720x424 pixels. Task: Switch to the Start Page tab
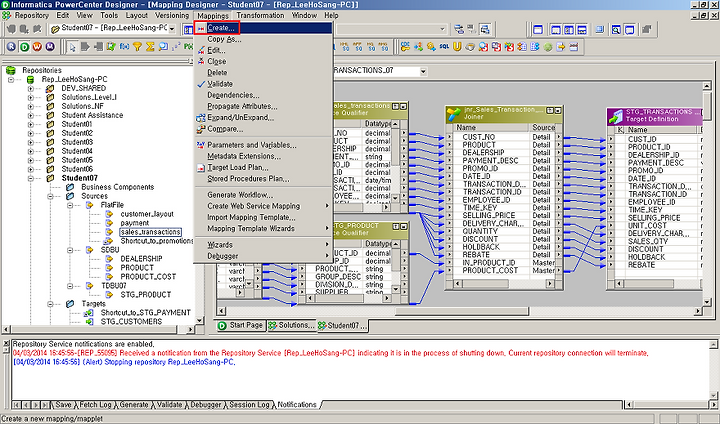pyautogui.click(x=241, y=325)
